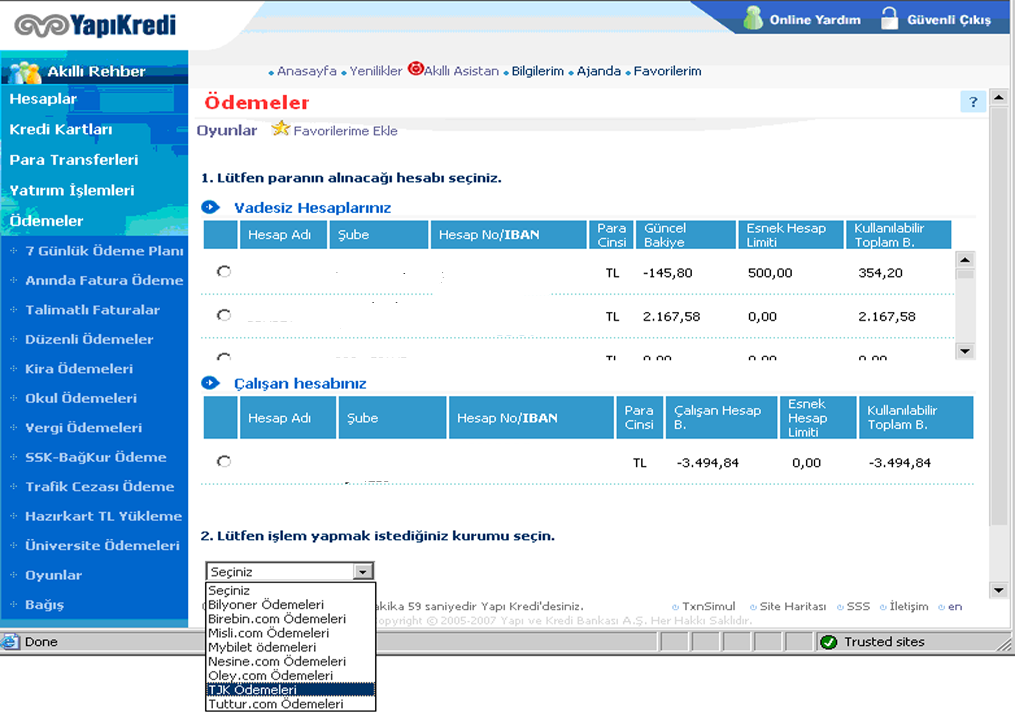The height and width of the screenshot is (716, 1015).
Task: Open Üniversite Ödemeleri
Action: point(102,546)
